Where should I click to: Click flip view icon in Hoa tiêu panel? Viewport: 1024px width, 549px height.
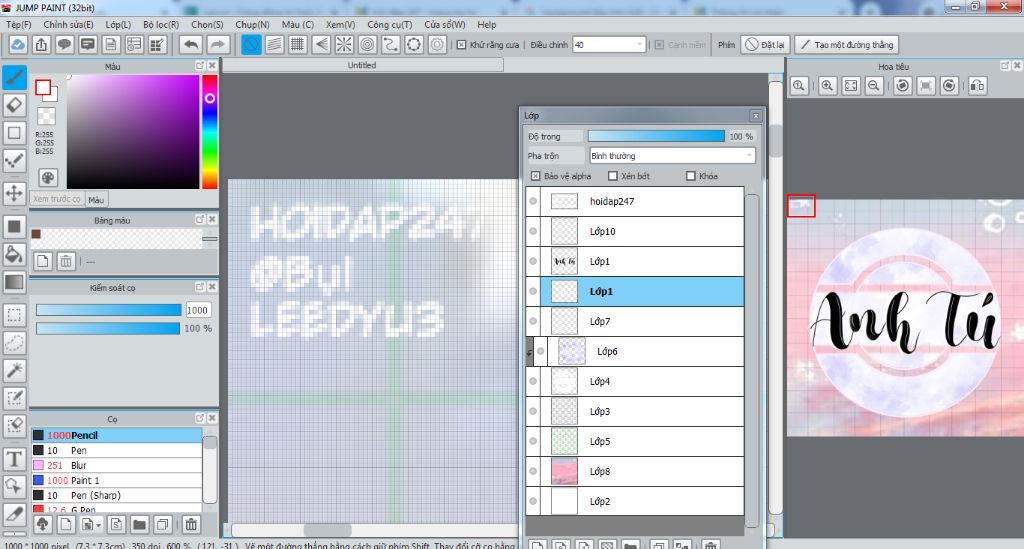tap(977, 86)
